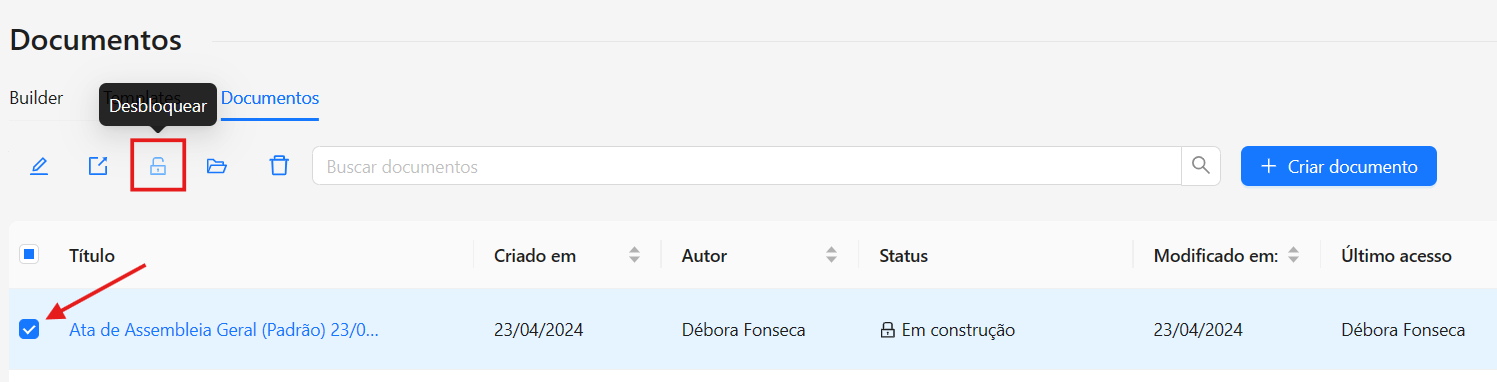Open Ata de Assembleia Geral document link
This screenshot has width=1497, height=382.
224,330
